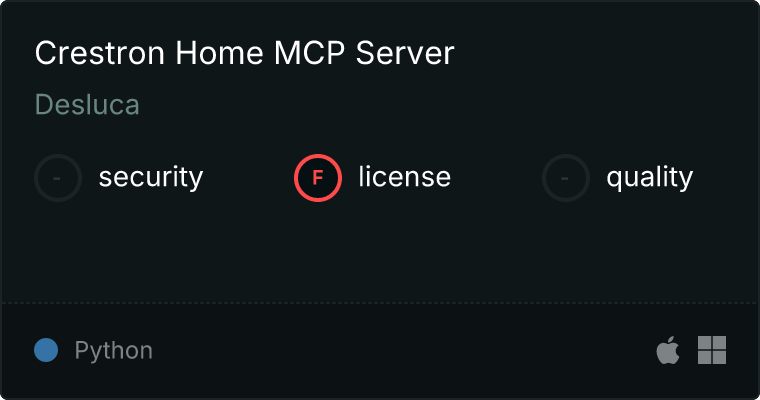Click the security grade dash badge
Screen dimensions: 760x400
[58, 178]
